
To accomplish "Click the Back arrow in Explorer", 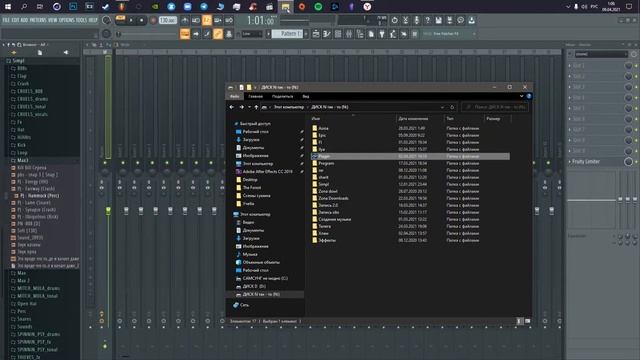I will point(231,107).
